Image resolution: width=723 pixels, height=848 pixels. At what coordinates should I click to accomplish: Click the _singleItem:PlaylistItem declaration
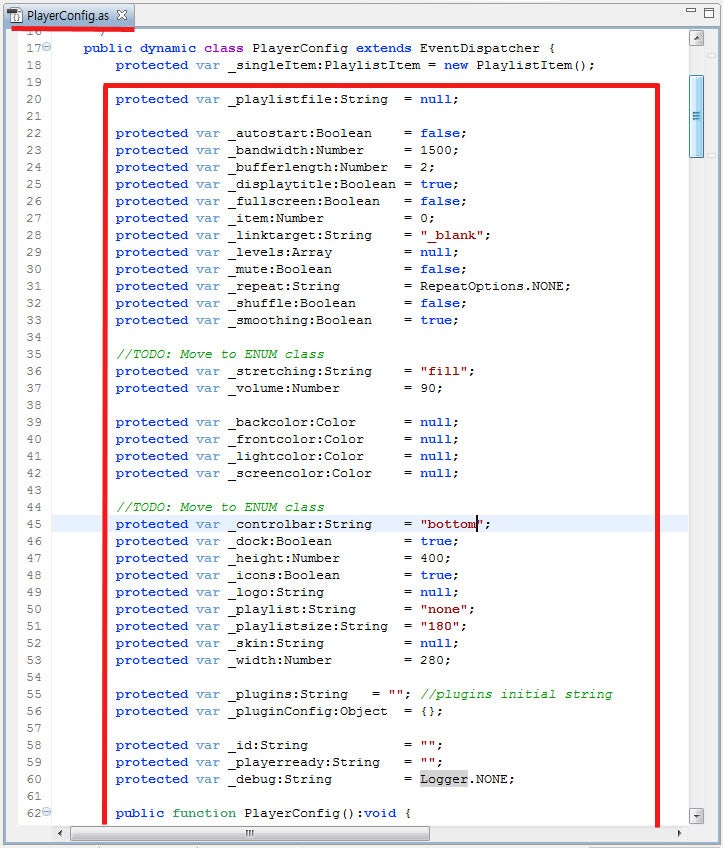tap(324, 65)
